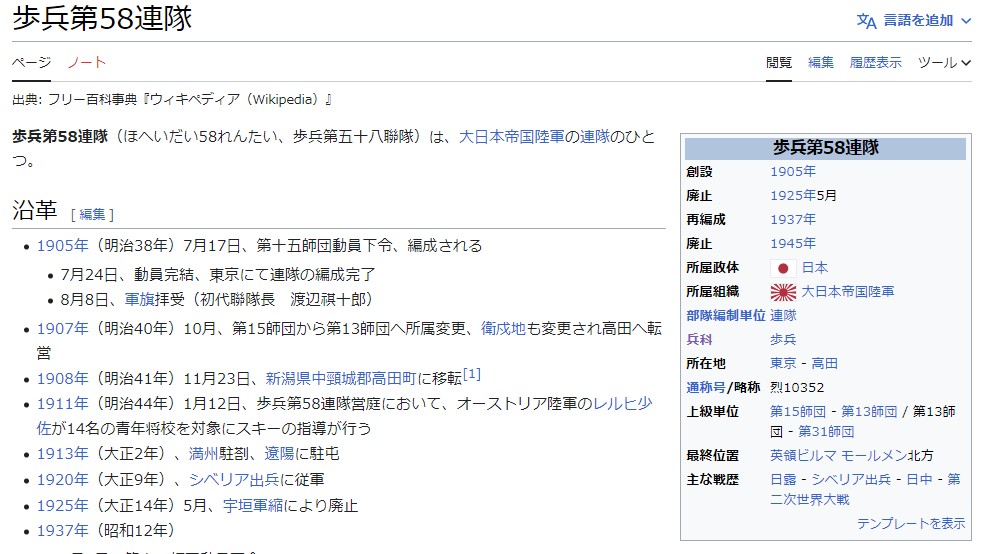Open the 大日本帝国陸軍 link in intro

pos(512,137)
